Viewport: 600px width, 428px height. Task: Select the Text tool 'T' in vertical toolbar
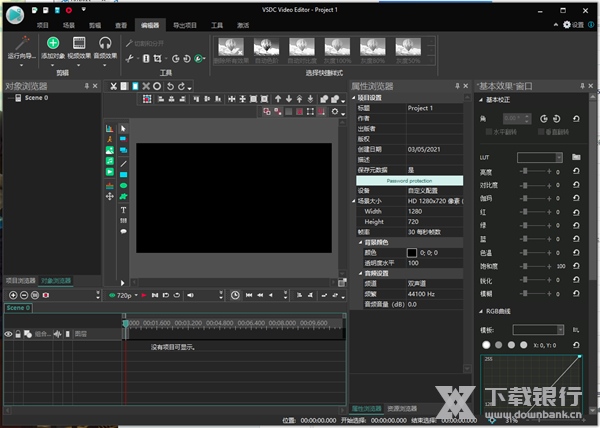coord(124,209)
